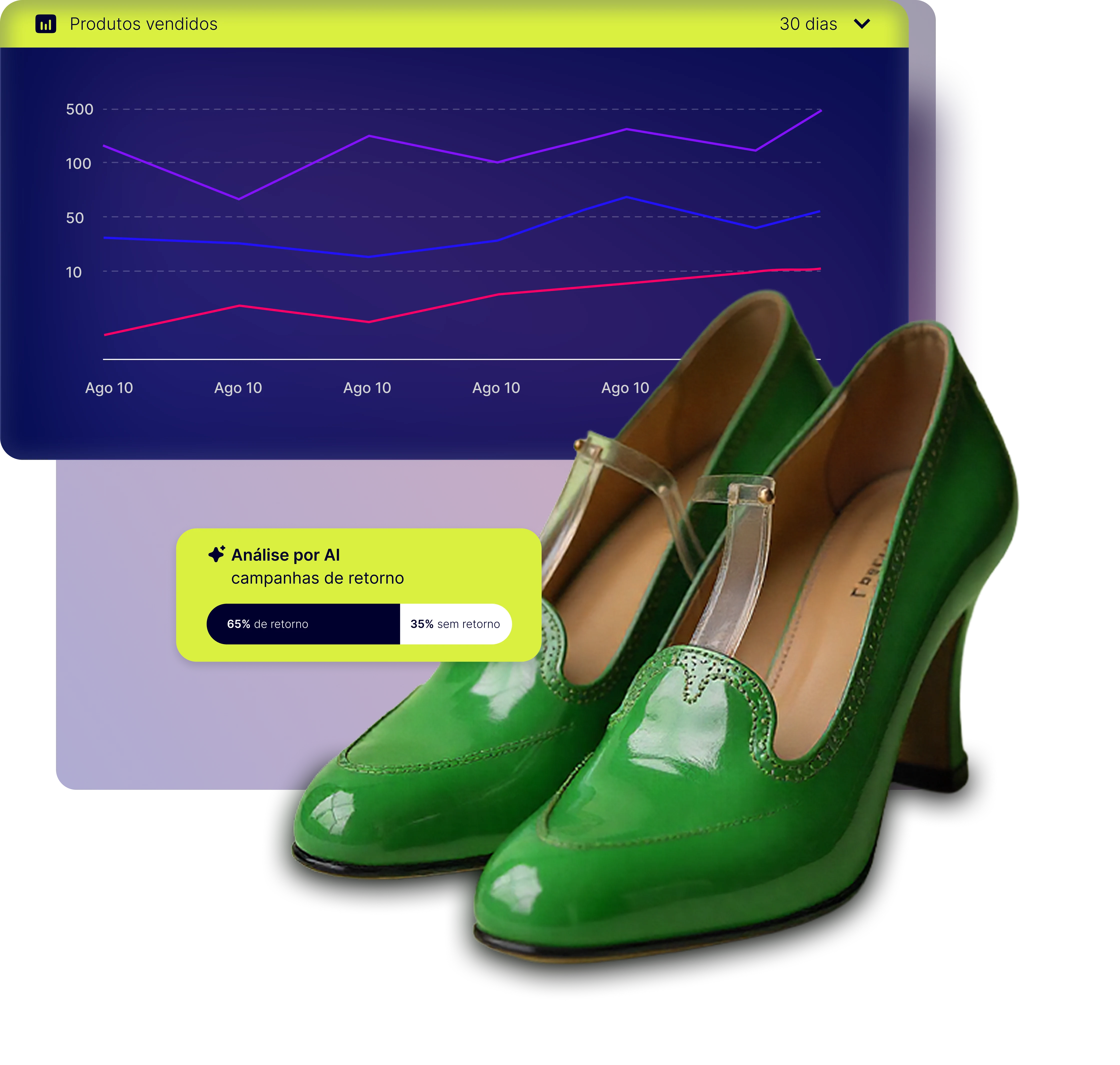Open the 30 dias period dropdown
Screen dimensions: 1120x1065
(808, 24)
